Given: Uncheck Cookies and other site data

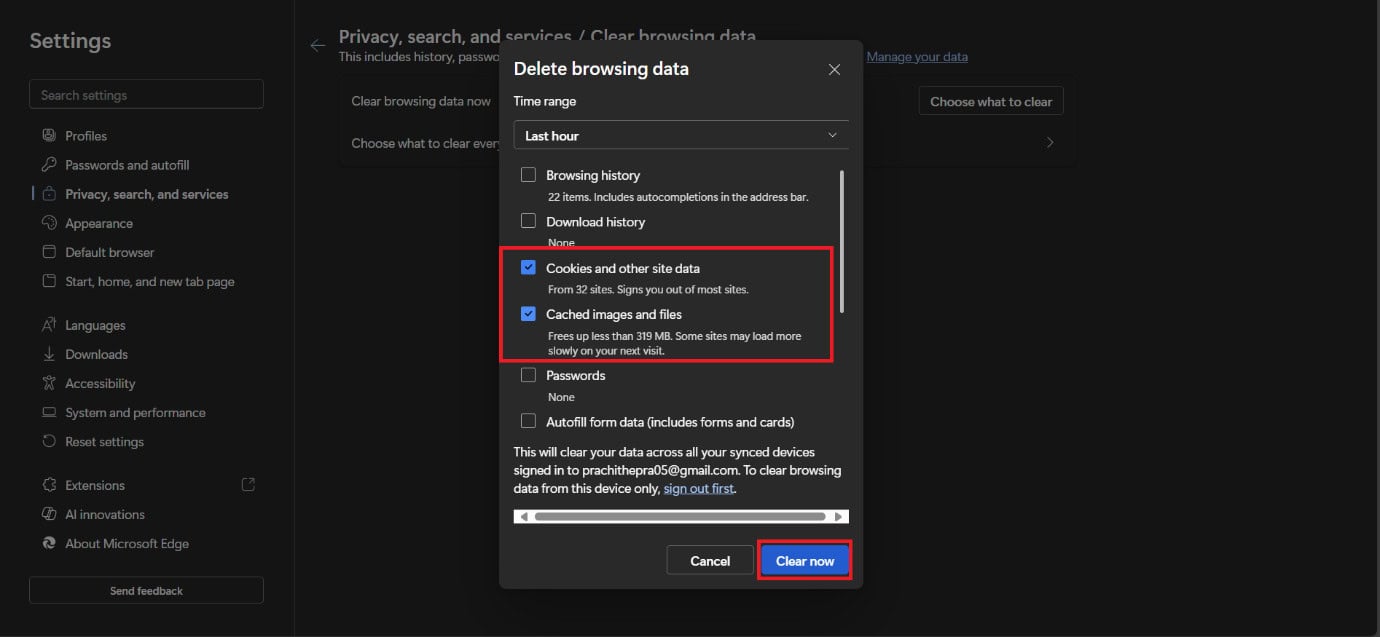Looking at the screenshot, I should [528, 268].
